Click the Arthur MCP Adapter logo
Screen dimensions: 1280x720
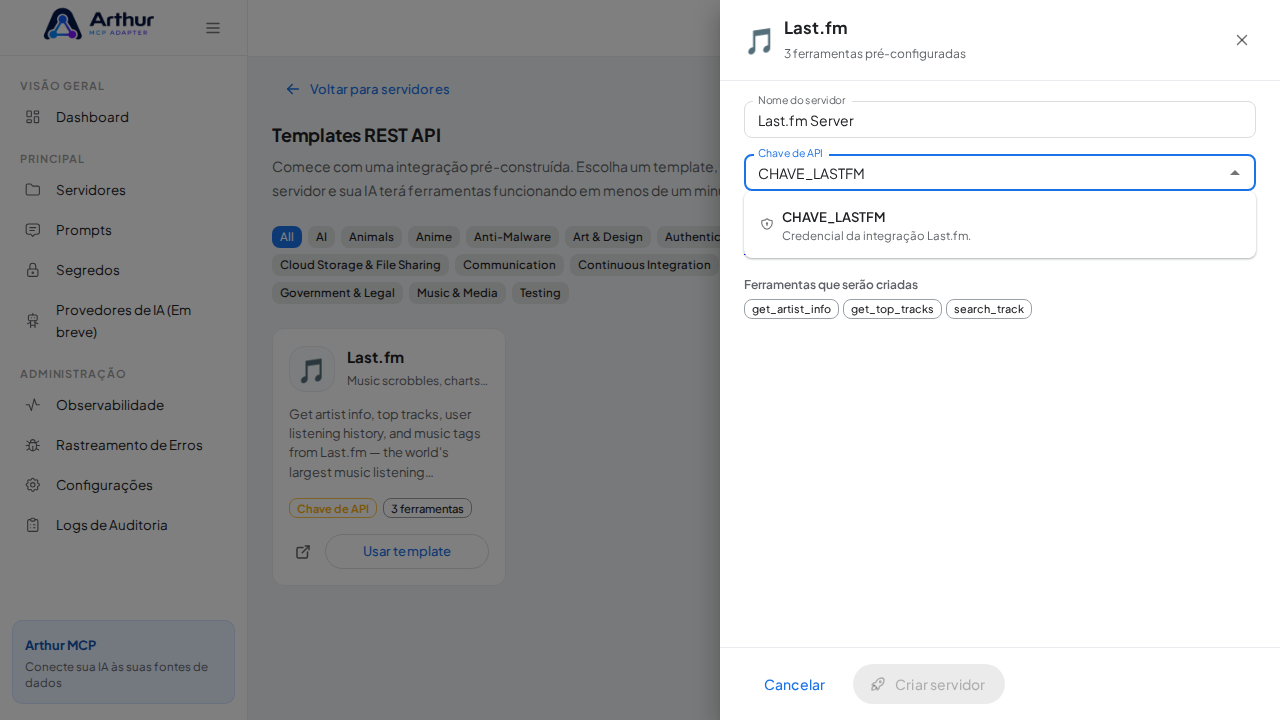[x=99, y=24]
